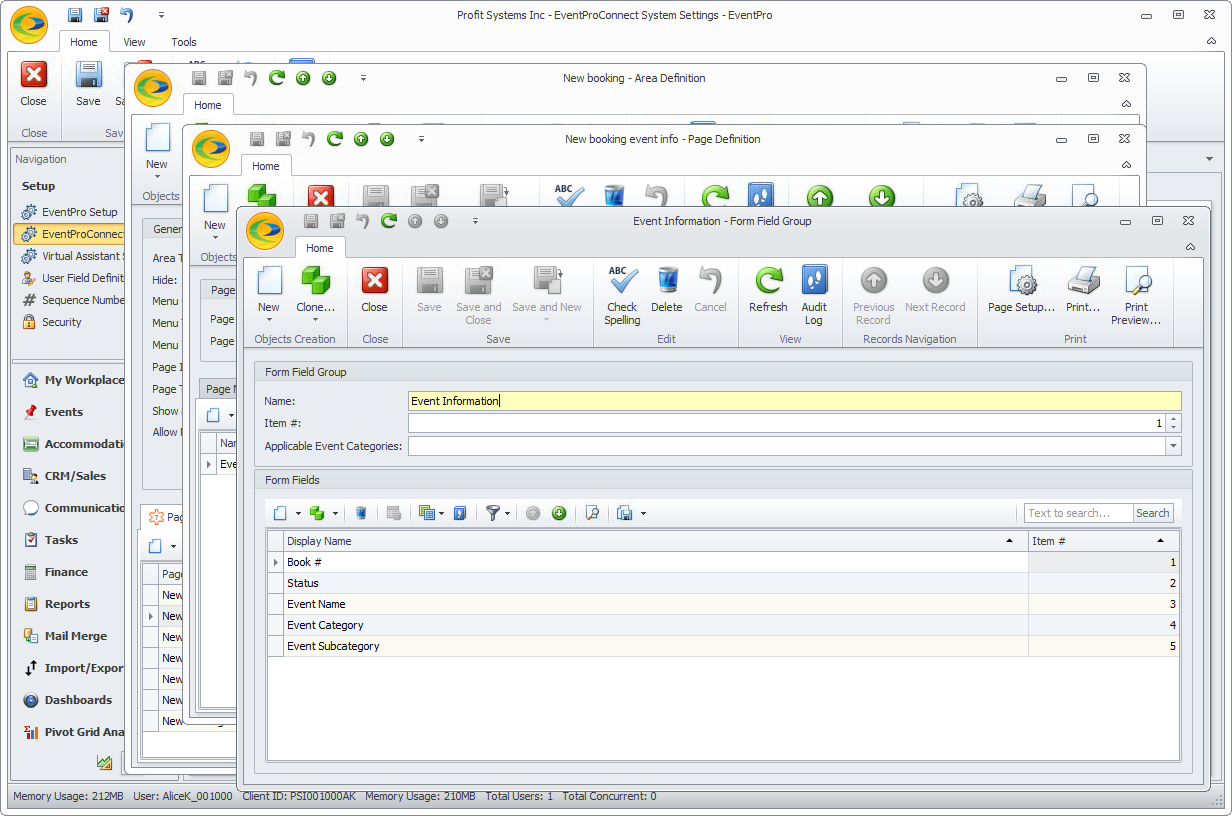
Task: Expand the dropdown arrow beside Form Fields export icon
Action: (643, 514)
